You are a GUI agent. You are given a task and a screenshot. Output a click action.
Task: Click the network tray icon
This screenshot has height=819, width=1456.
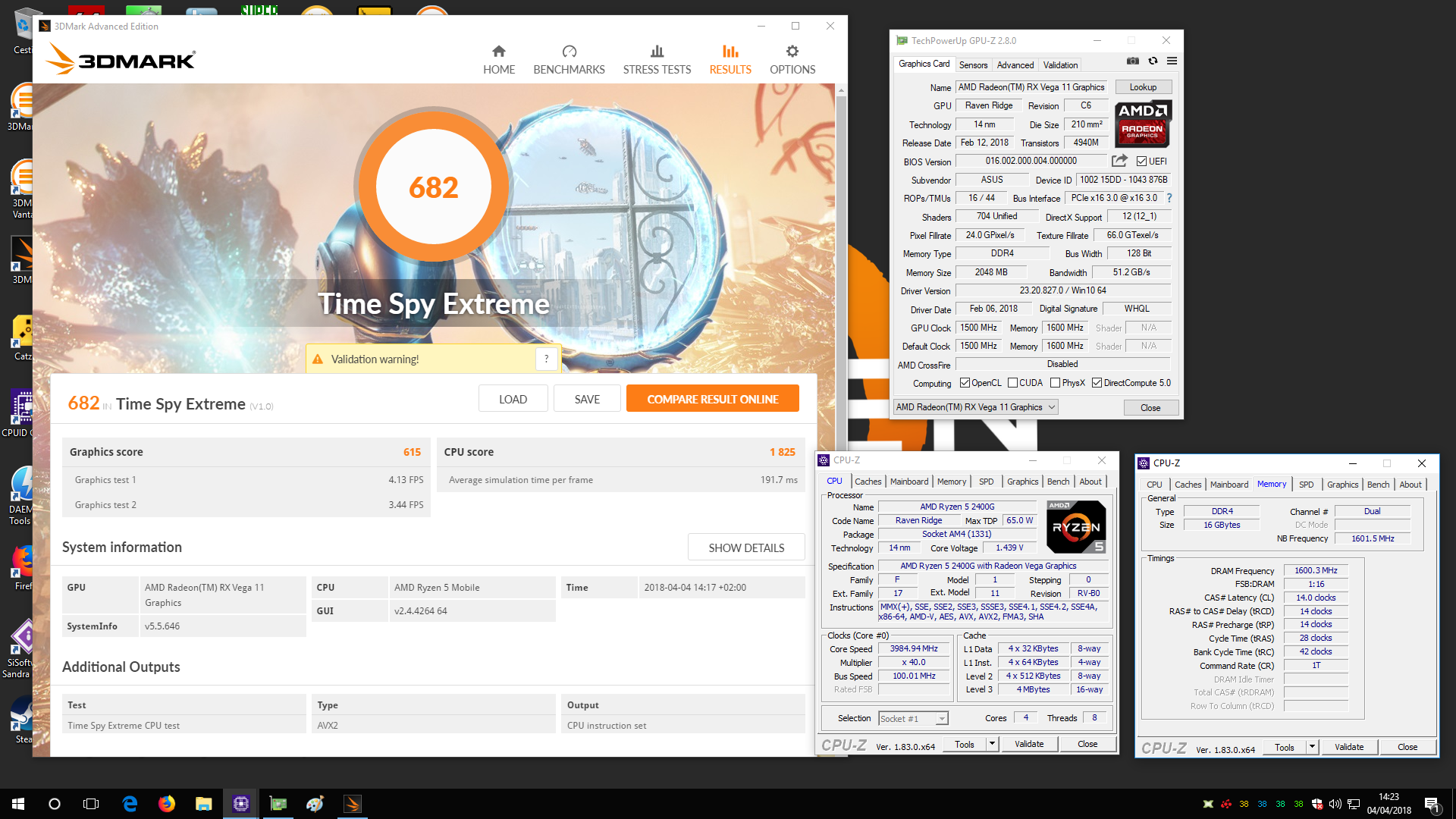pyautogui.click(x=1354, y=804)
